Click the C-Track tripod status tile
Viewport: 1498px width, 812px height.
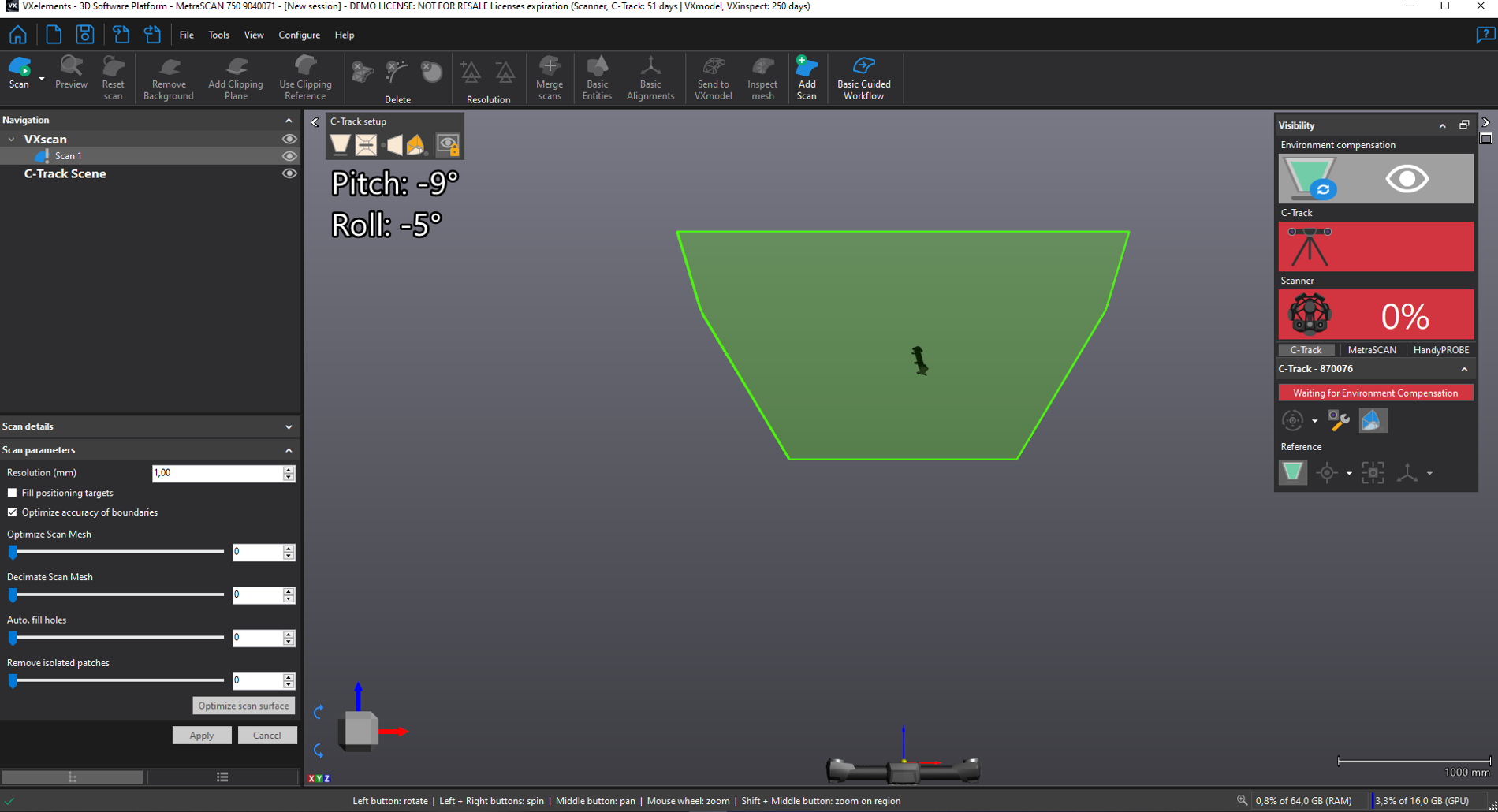(x=1375, y=247)
